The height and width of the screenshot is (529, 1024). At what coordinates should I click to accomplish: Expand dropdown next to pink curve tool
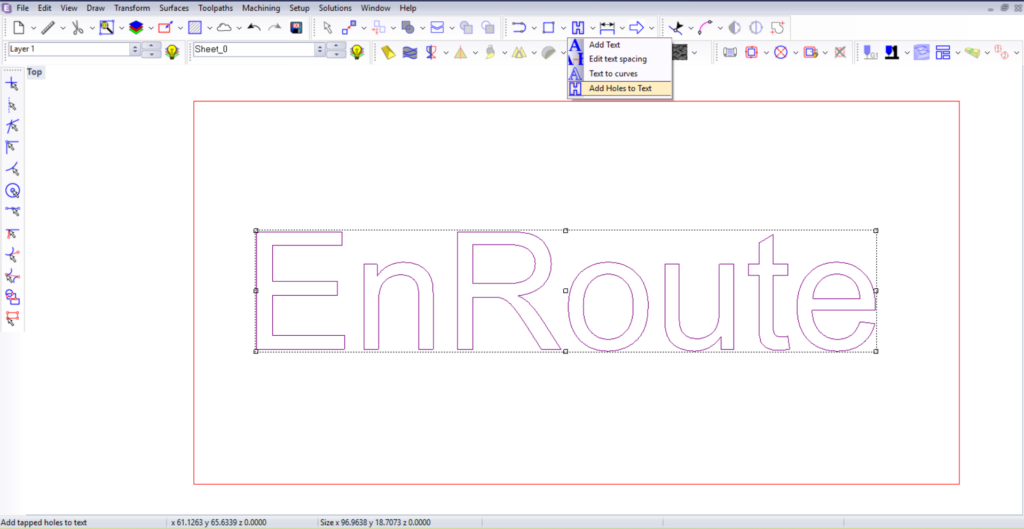[720, 28]
